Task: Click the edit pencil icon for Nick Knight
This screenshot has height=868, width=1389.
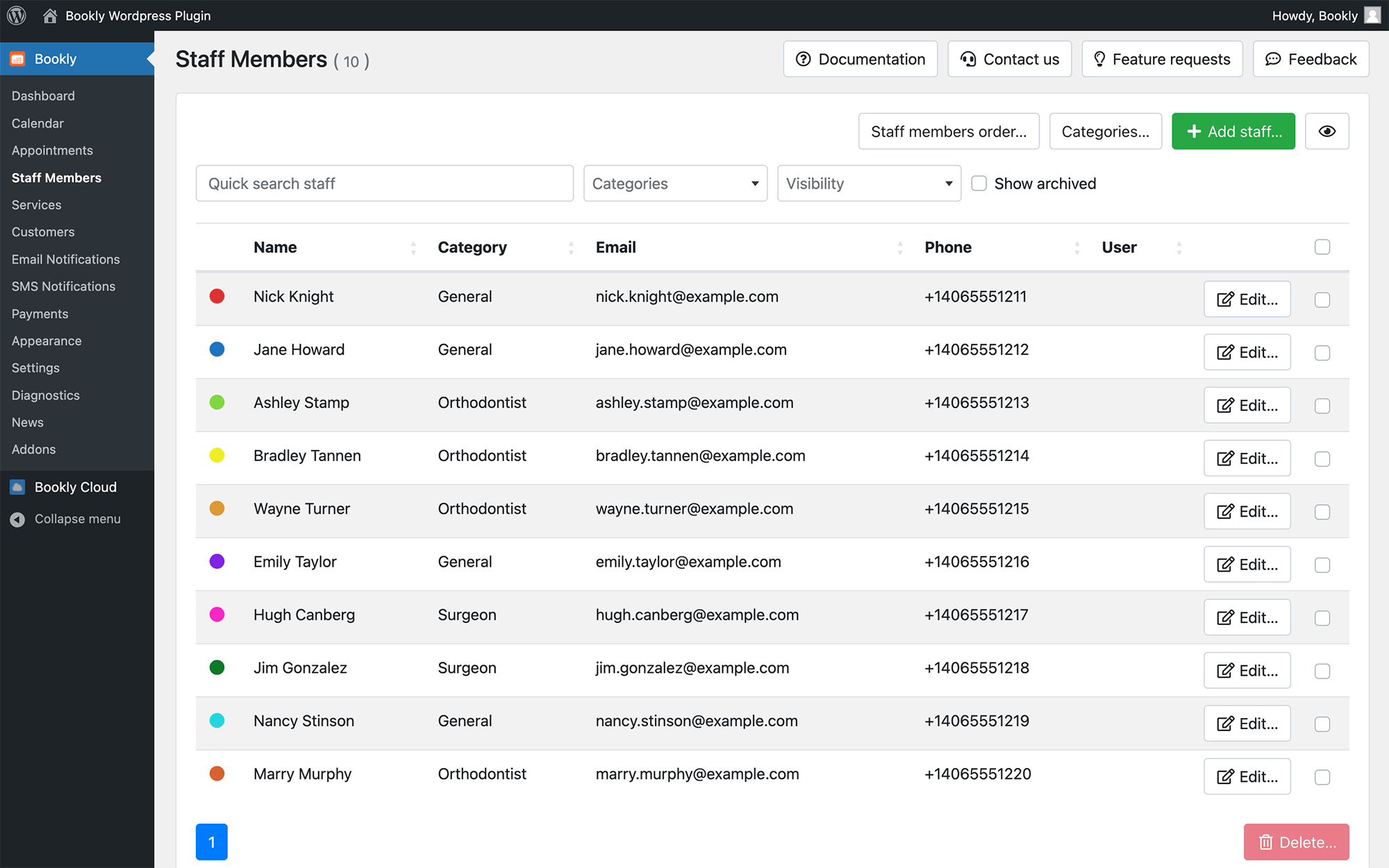Action: tap(1226, 299)
